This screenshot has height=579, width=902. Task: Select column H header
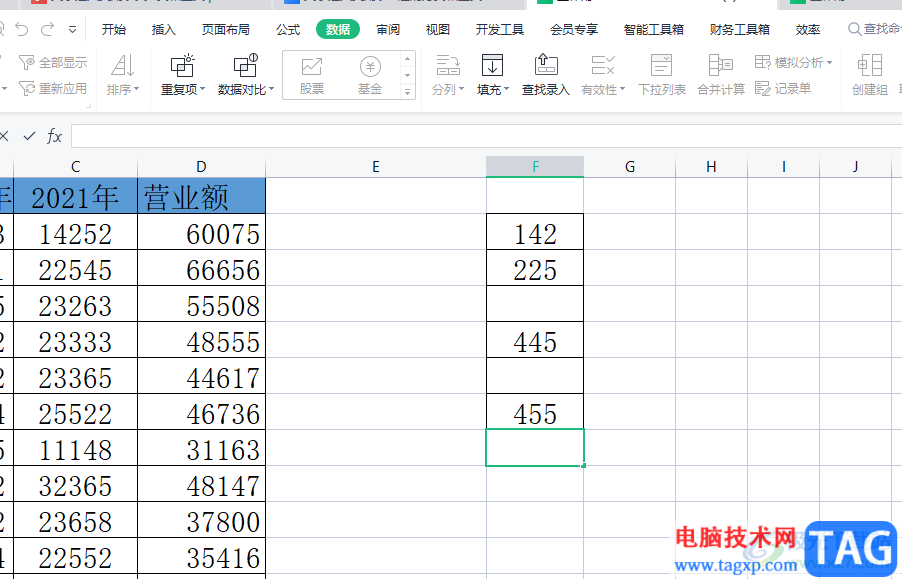tap(712, 167)
